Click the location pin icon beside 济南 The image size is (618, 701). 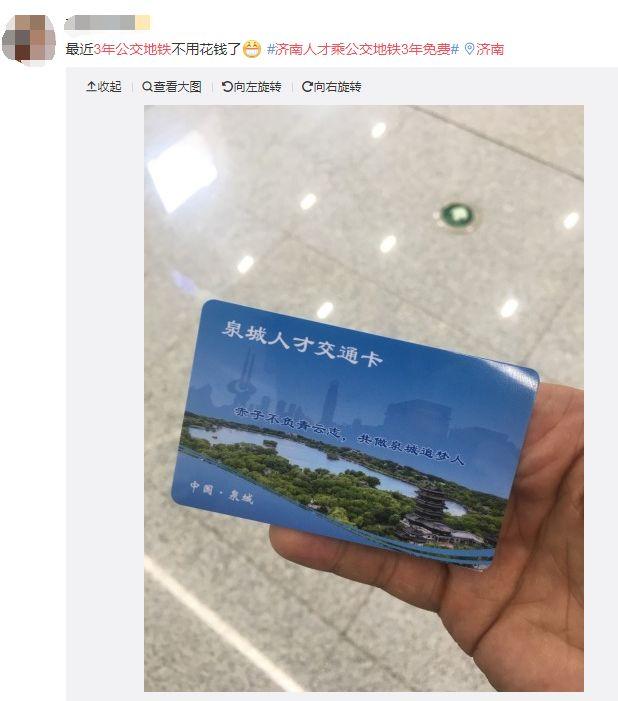(469, 49)
